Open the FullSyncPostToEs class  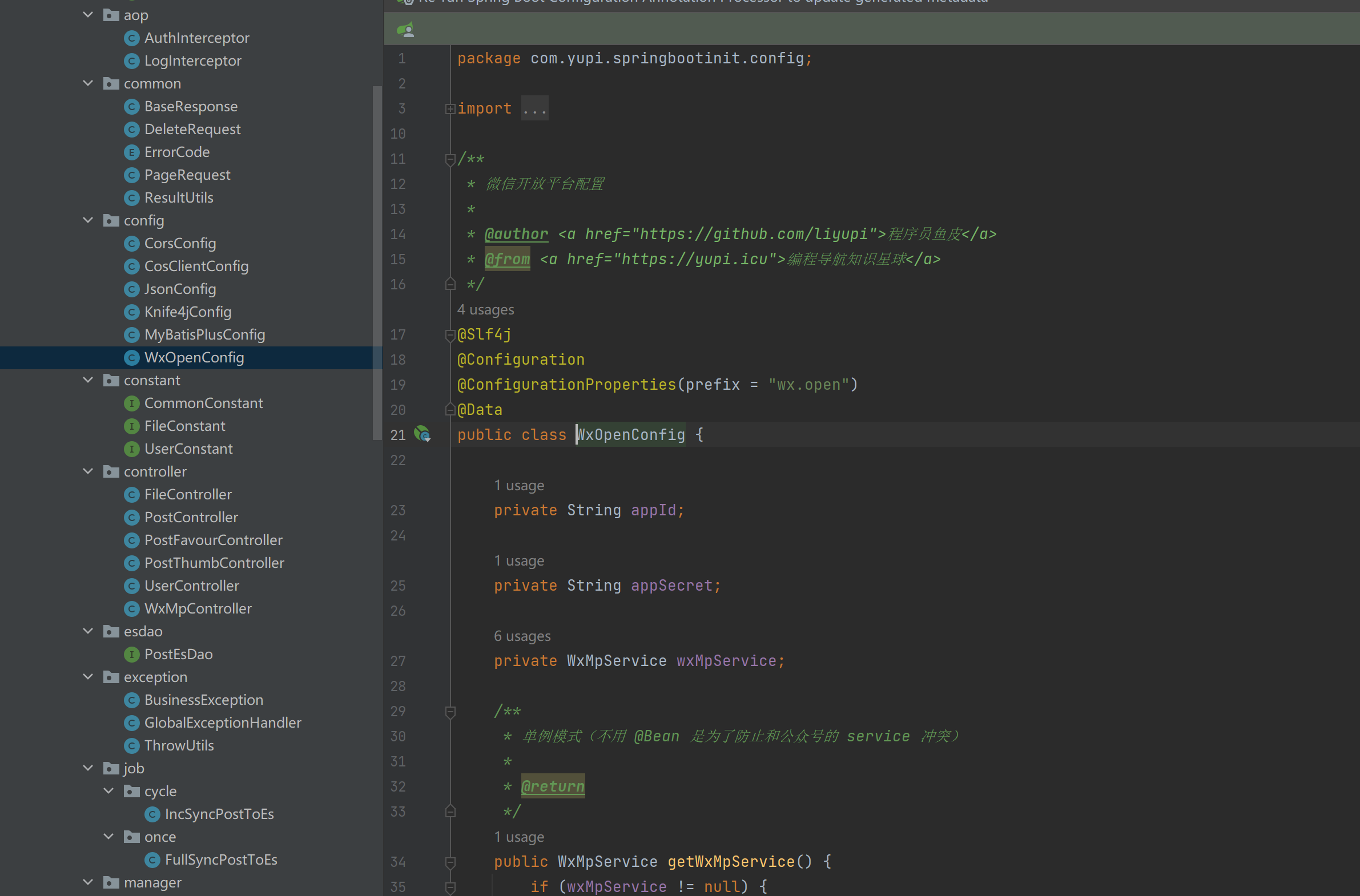point(220,859)
